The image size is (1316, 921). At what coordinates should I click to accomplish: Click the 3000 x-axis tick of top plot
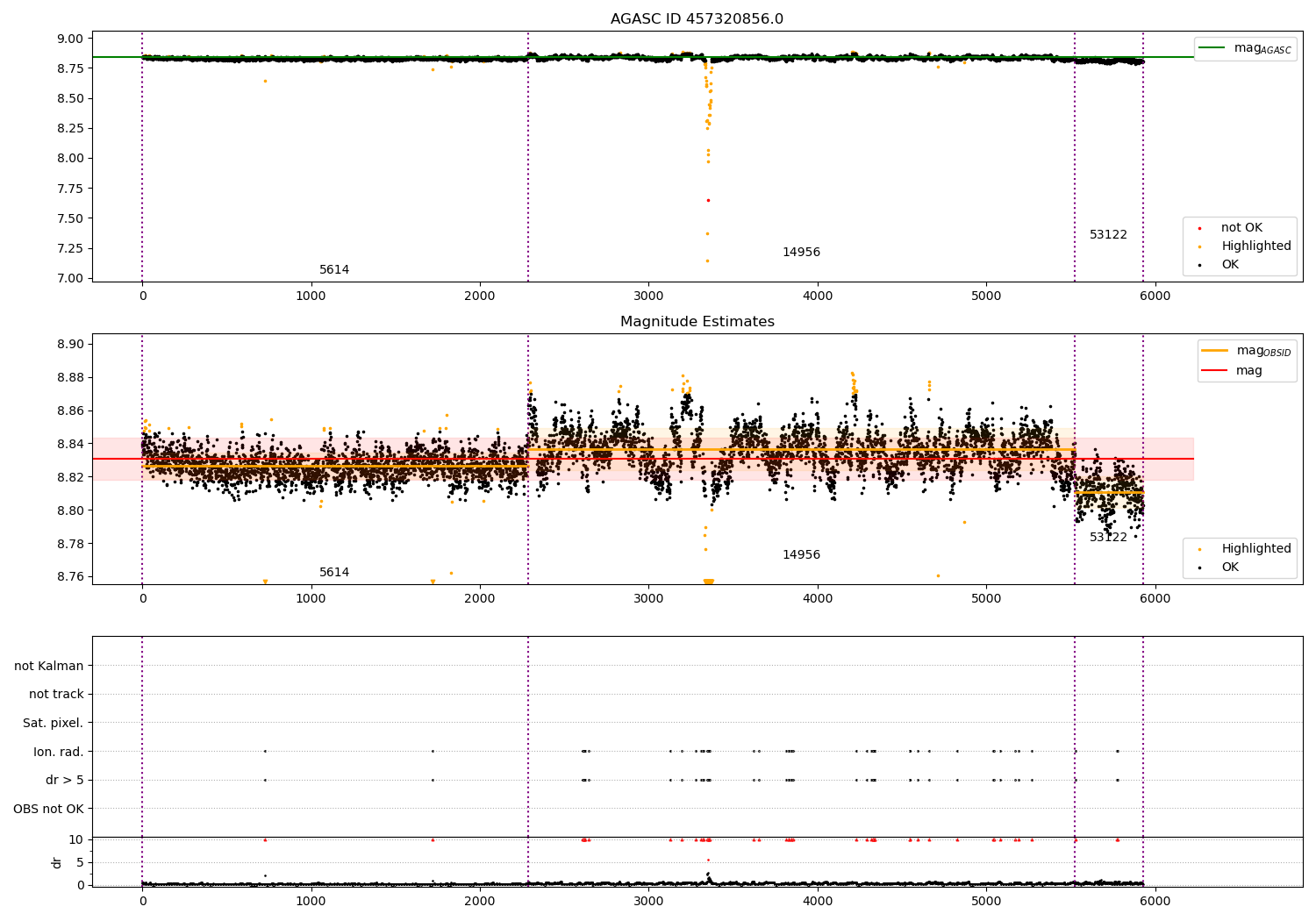point(648,296)
